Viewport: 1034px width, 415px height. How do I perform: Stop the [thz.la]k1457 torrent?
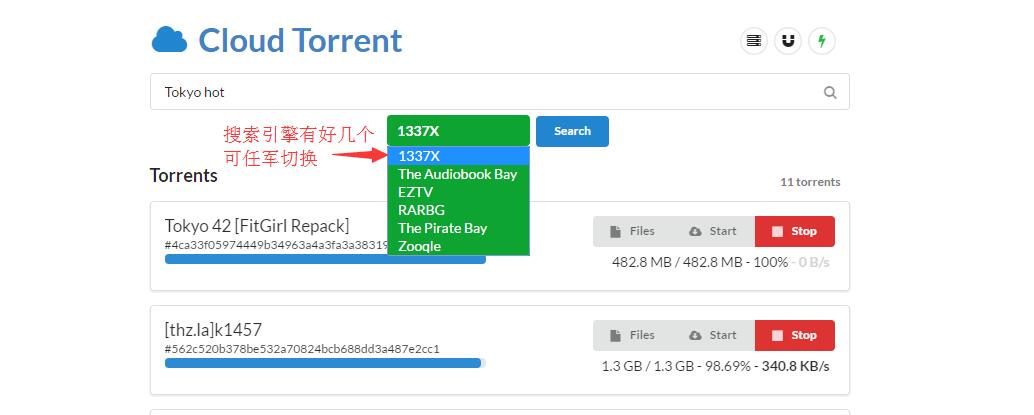click(x=794, y=335)
